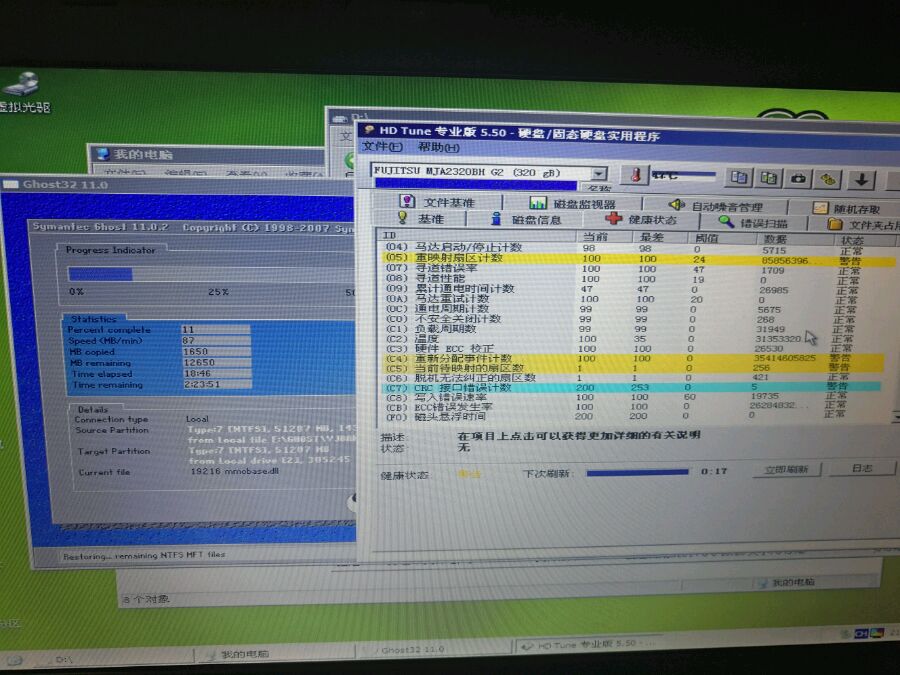This screenshot has height=675, width=900.
Task: Switch to the 健康状态 tab
Action: (x=642, y=220)
